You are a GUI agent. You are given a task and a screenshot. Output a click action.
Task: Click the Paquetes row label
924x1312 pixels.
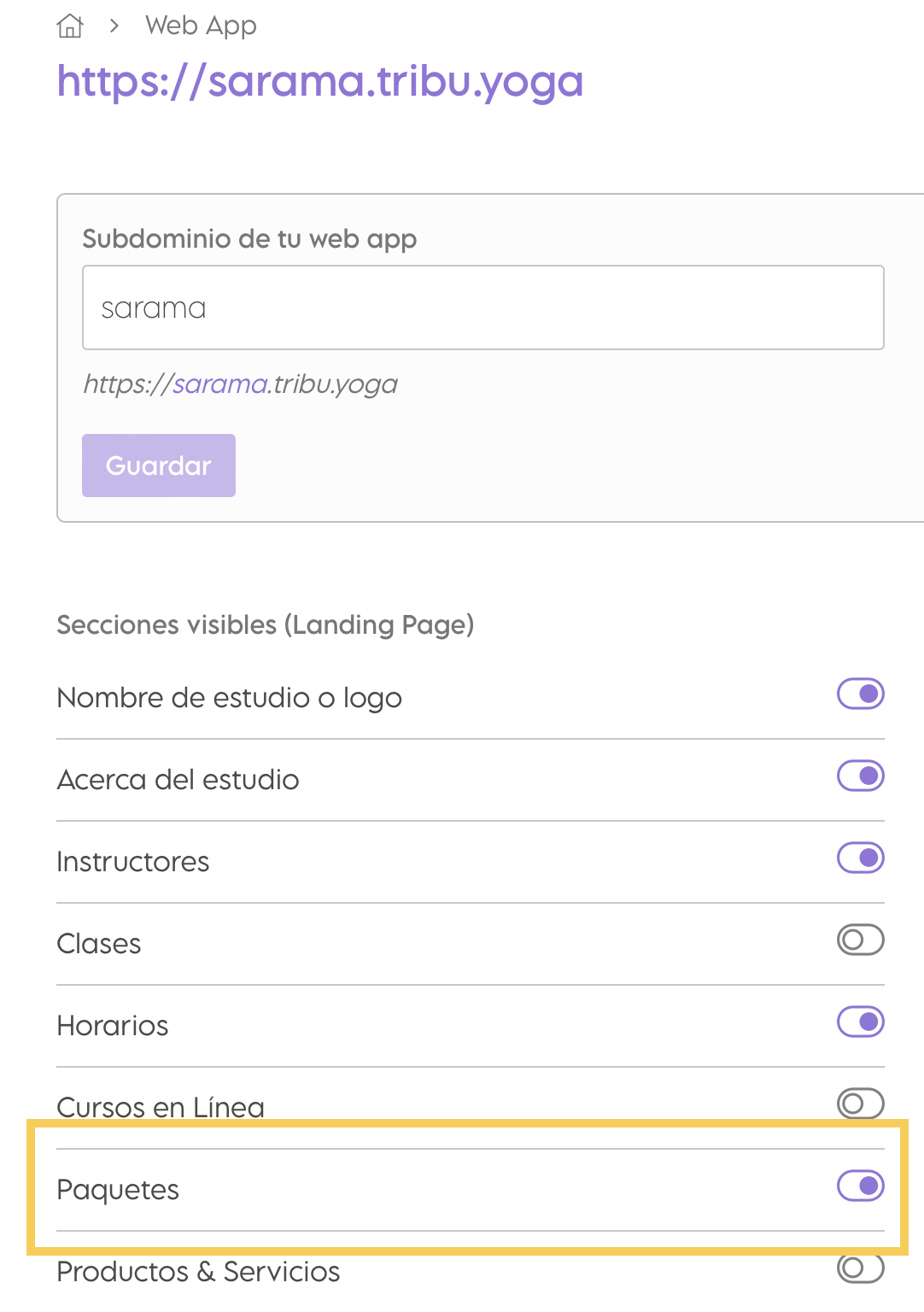point(118,1190)
